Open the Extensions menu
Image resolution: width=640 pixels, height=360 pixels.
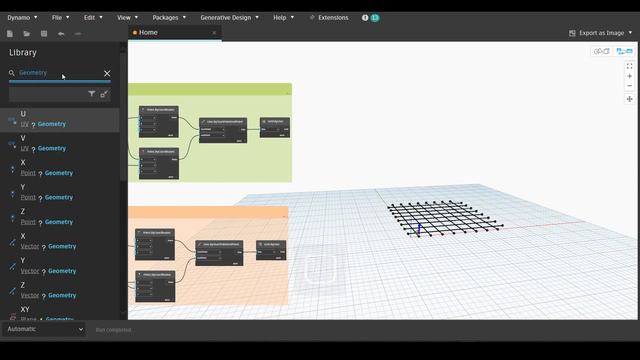click(x=329, y=18)
